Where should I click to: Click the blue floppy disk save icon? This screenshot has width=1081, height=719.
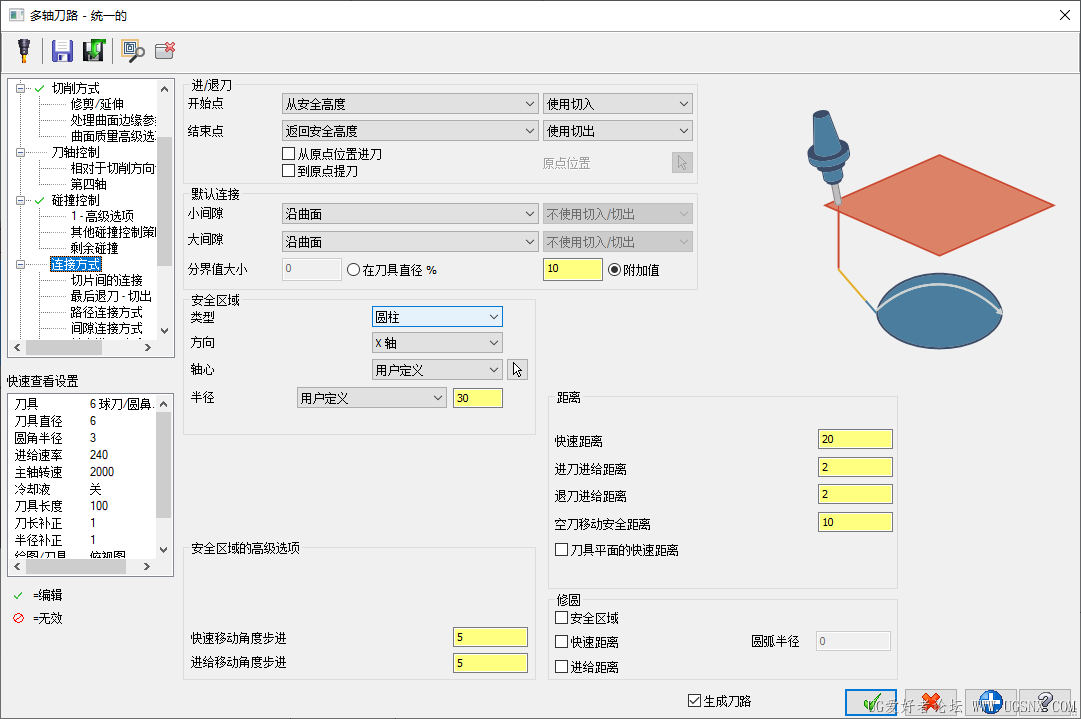[x=62, y=50]
